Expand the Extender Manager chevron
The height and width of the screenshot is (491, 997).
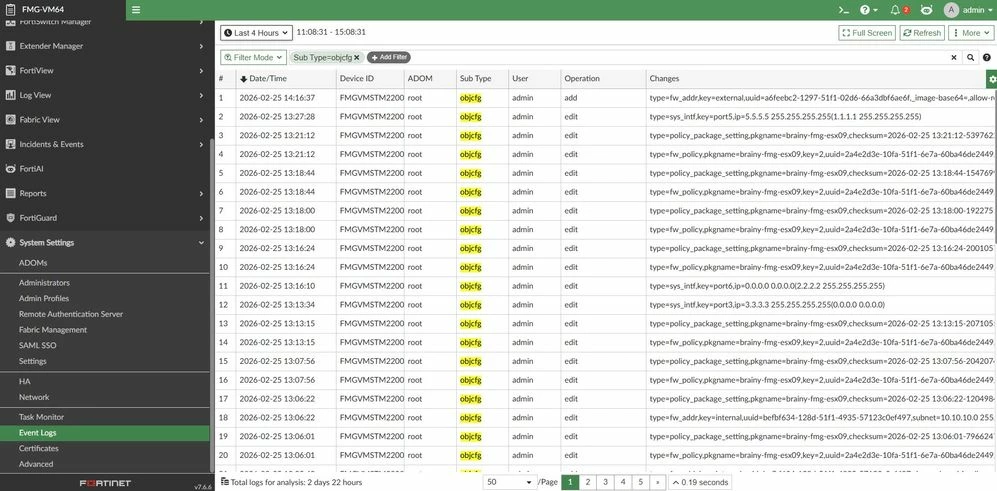point(201,46)
